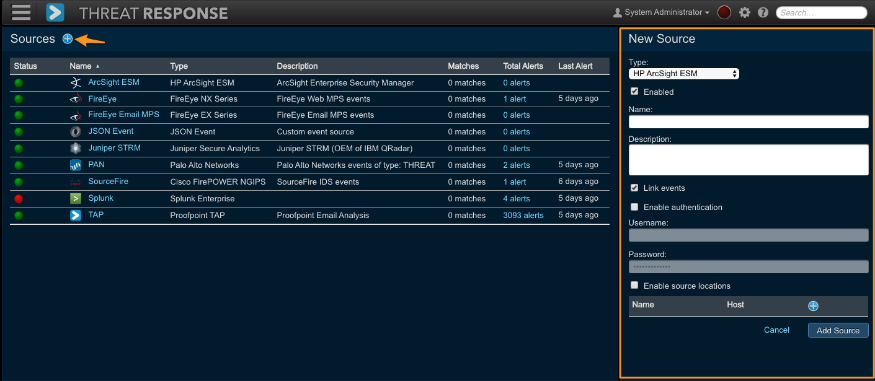Click the green status dot for TAP
Viewport: 875px width, 381px height.
(x=18, y=215)
